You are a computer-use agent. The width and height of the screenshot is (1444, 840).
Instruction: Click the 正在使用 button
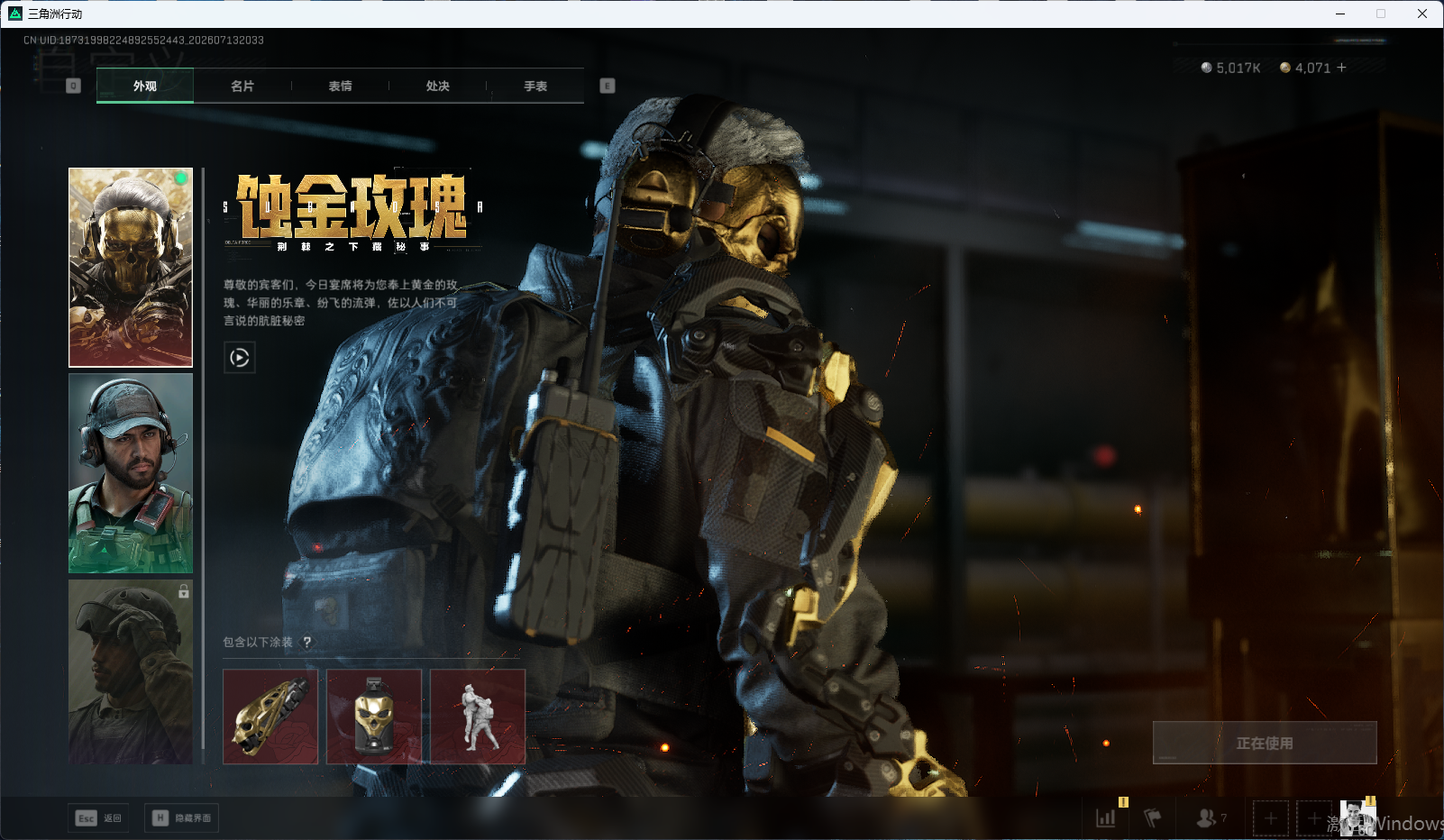pos(1265,743)
